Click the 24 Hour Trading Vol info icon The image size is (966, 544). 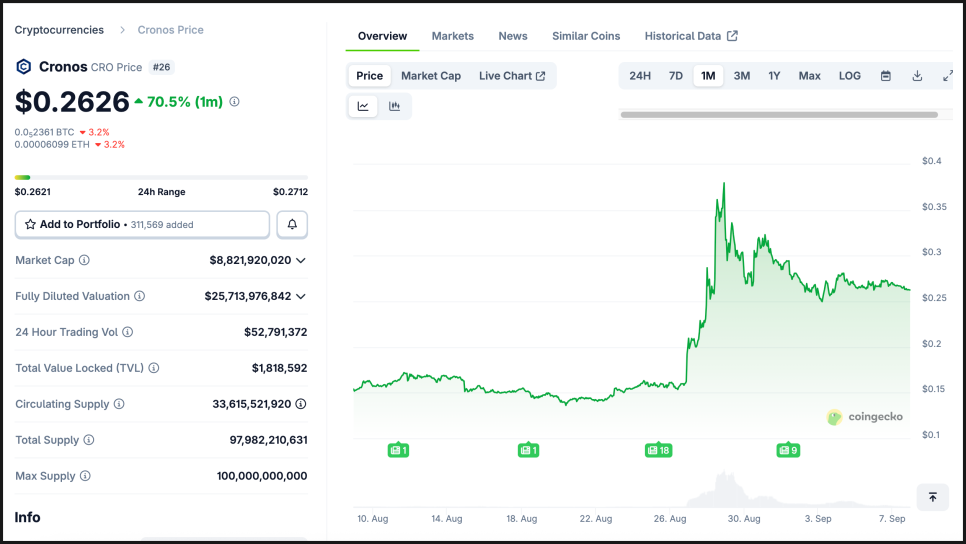click(128, 332)
